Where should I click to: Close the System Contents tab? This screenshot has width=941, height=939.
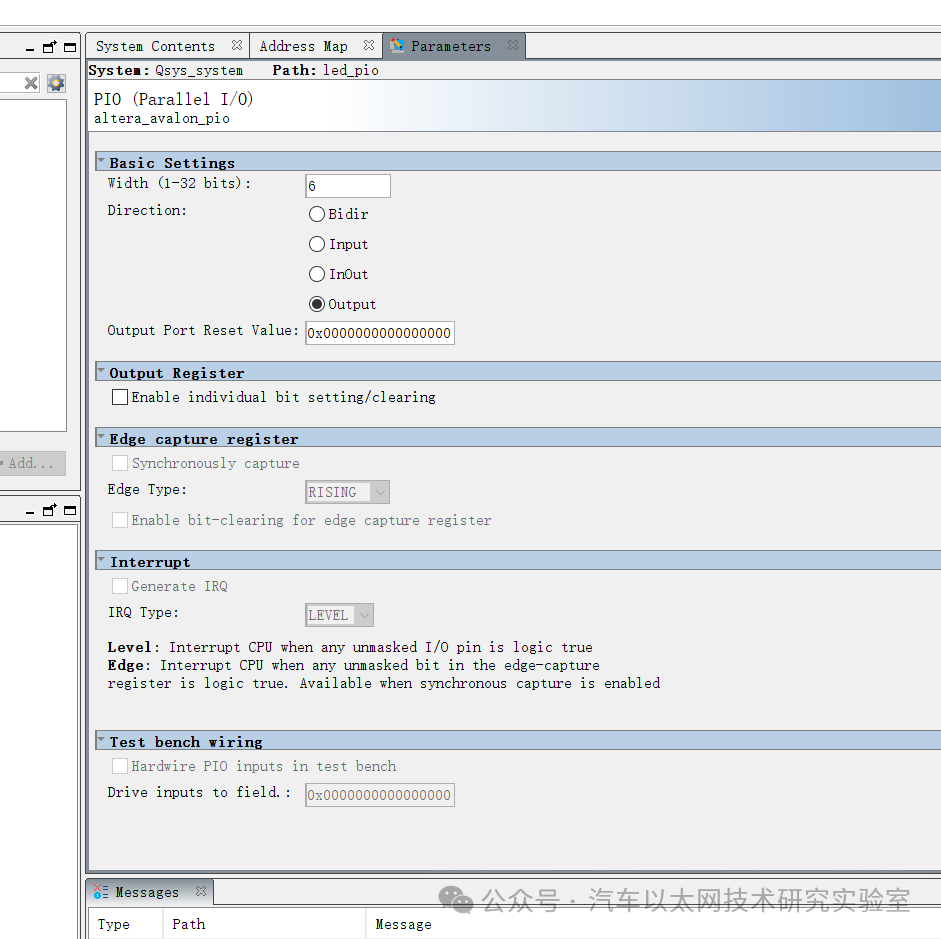[x=237, y=46]
